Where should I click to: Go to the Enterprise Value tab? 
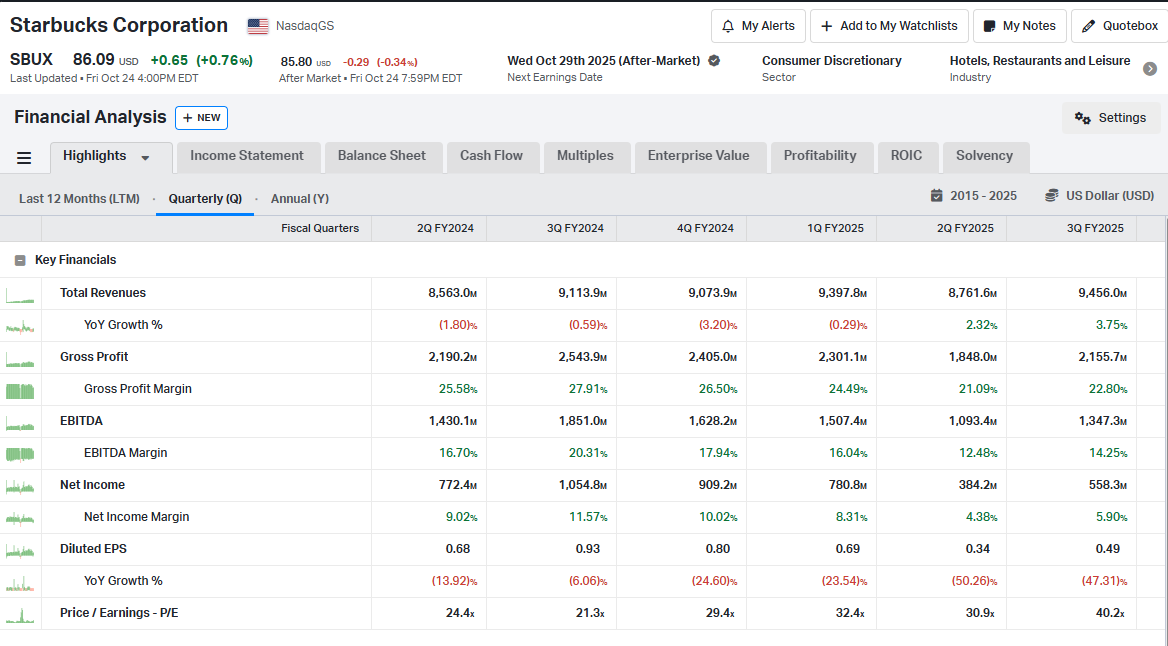point(698,156)
